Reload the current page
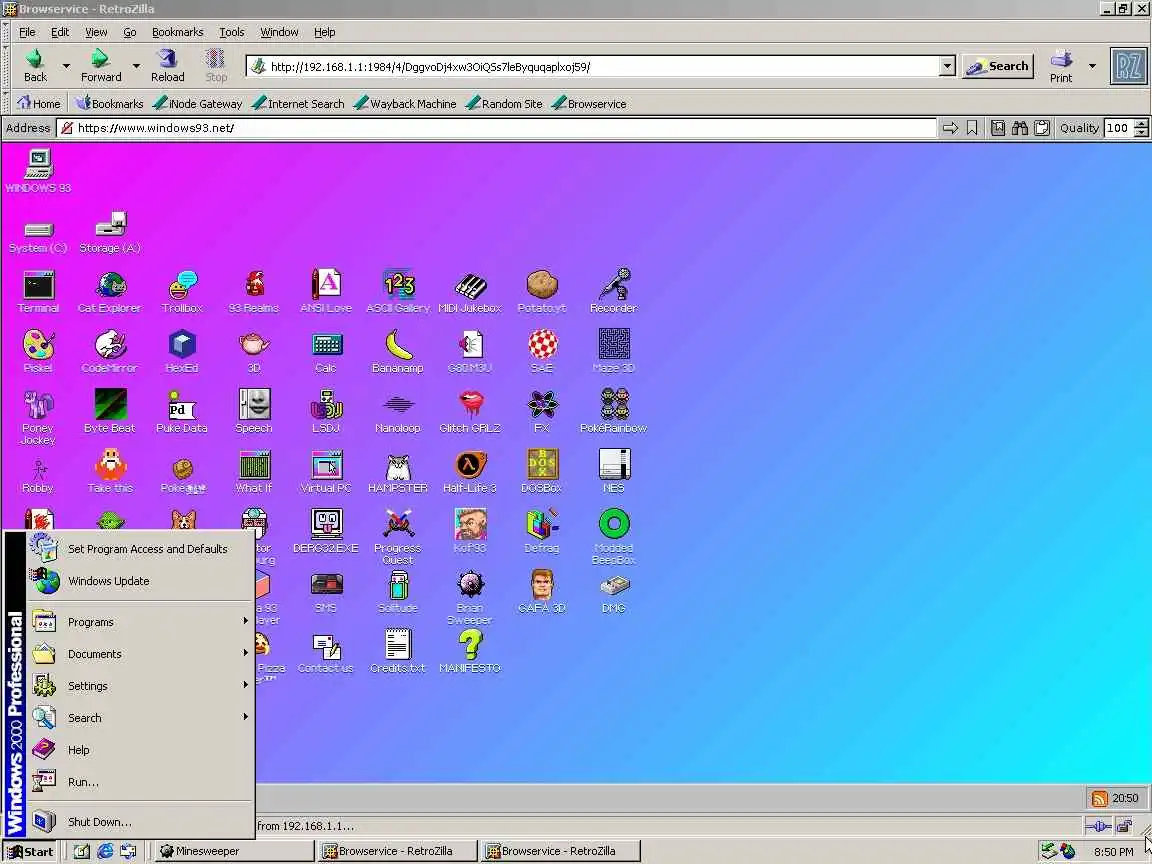The image size is (1152, 864). (168, 65)
